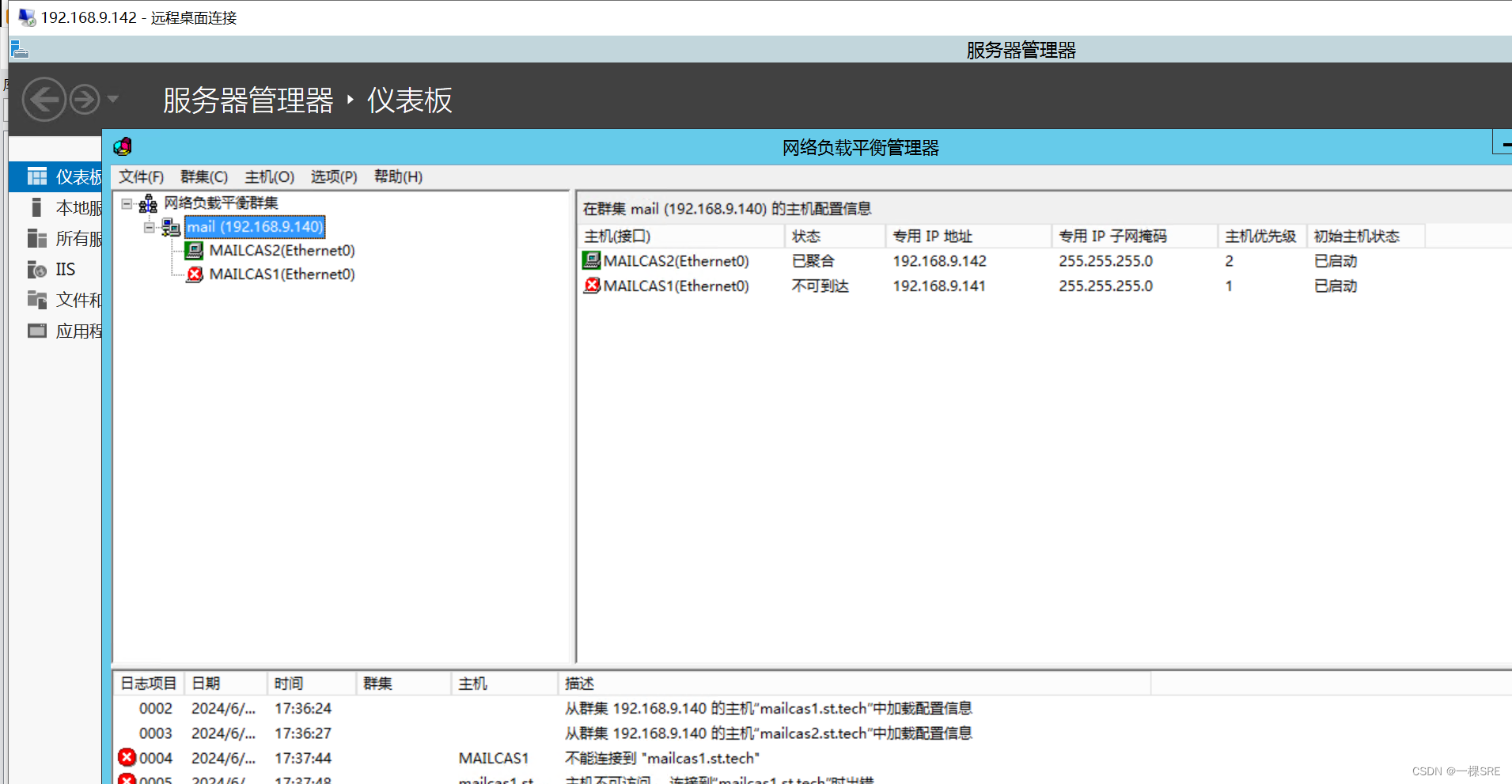The image size is (1512, 784).
Task: Select the 仪表板 sidebar item
Action: click(55, 176)
